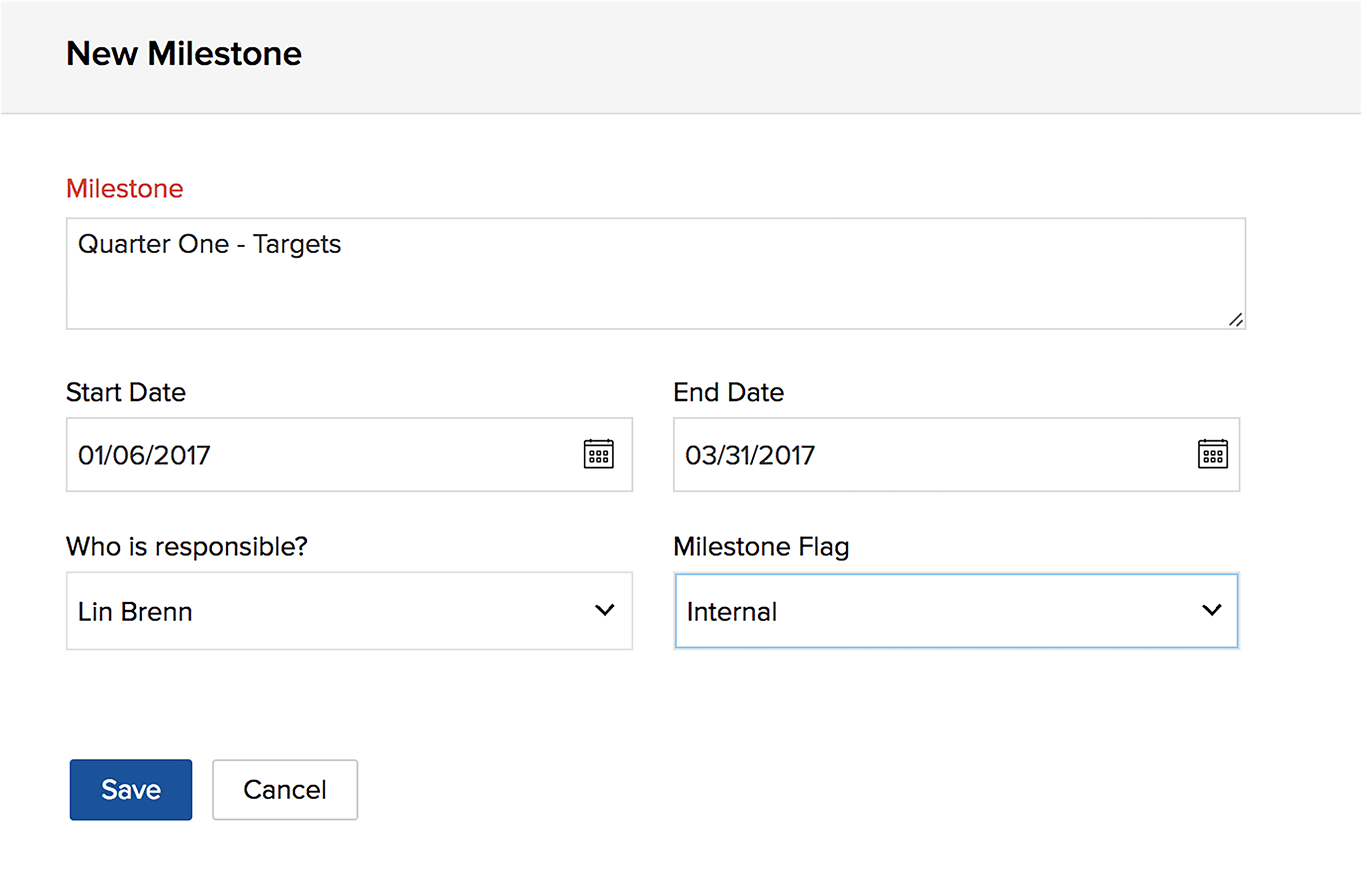Click the Start Date field 01/06/2017
Screen dimensions: 1362x876
point(349,455)
